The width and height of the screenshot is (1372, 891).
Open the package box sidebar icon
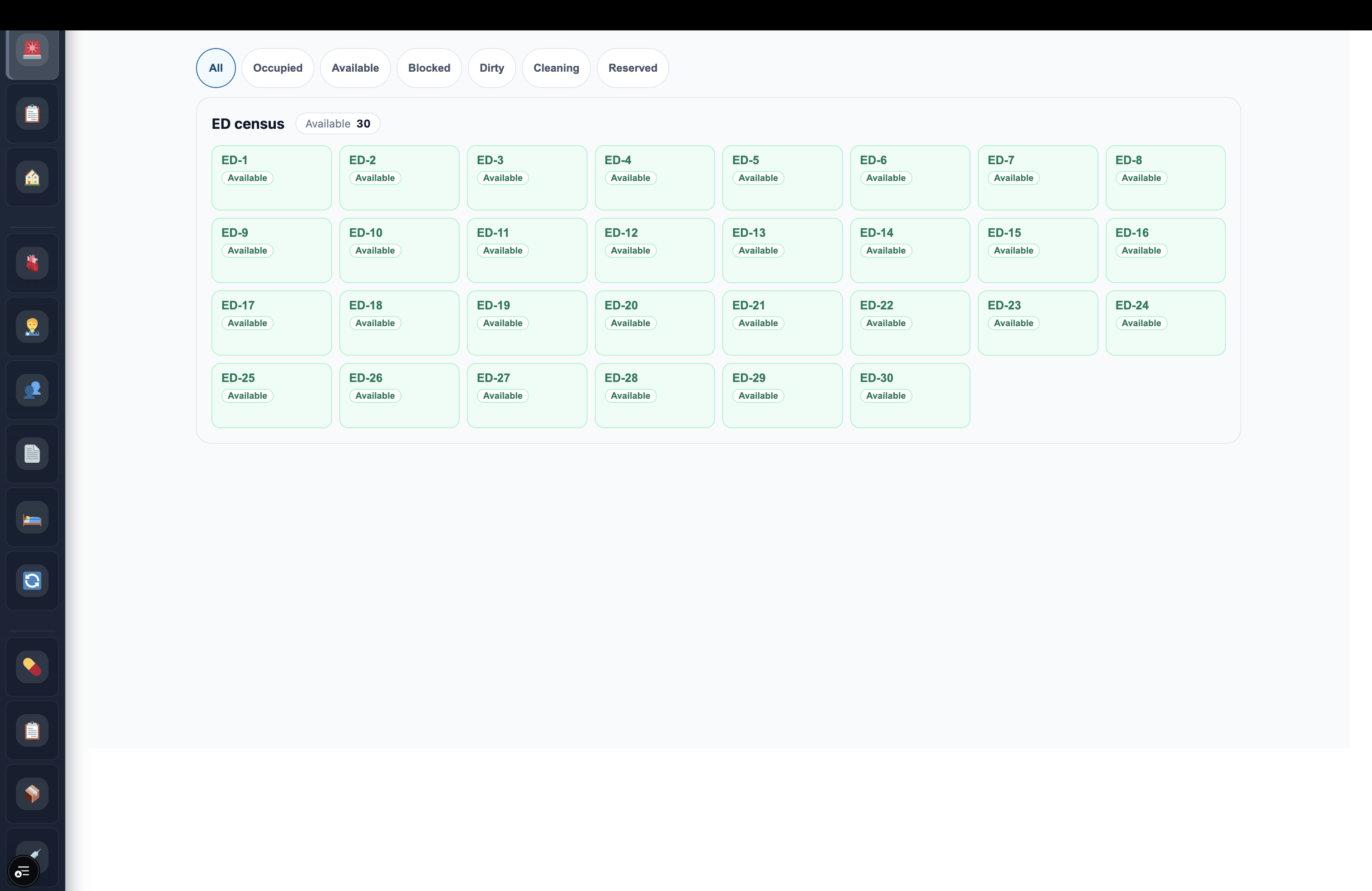coord(32,794)
